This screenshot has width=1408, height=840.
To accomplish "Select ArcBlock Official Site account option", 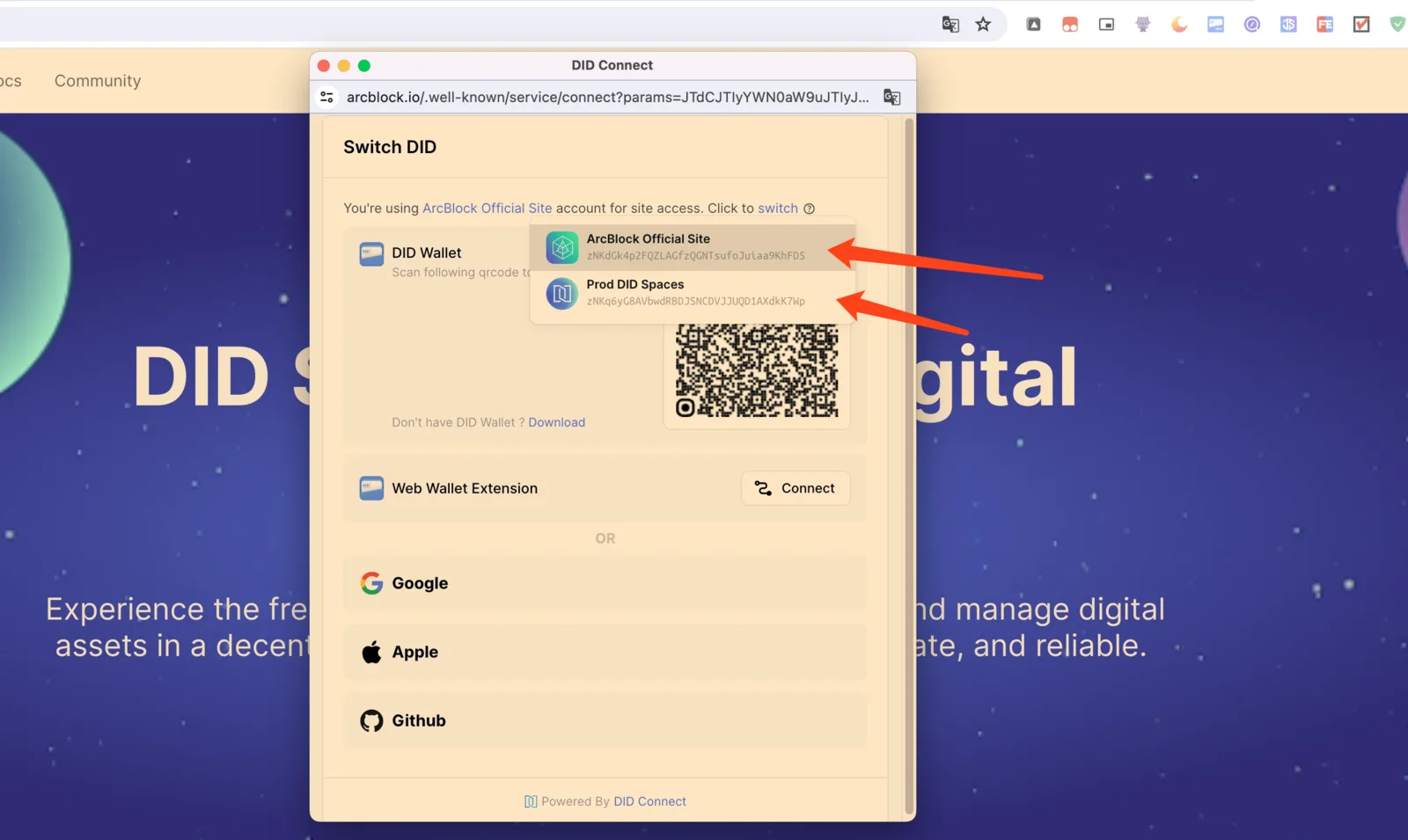I will tap(693, 247).
